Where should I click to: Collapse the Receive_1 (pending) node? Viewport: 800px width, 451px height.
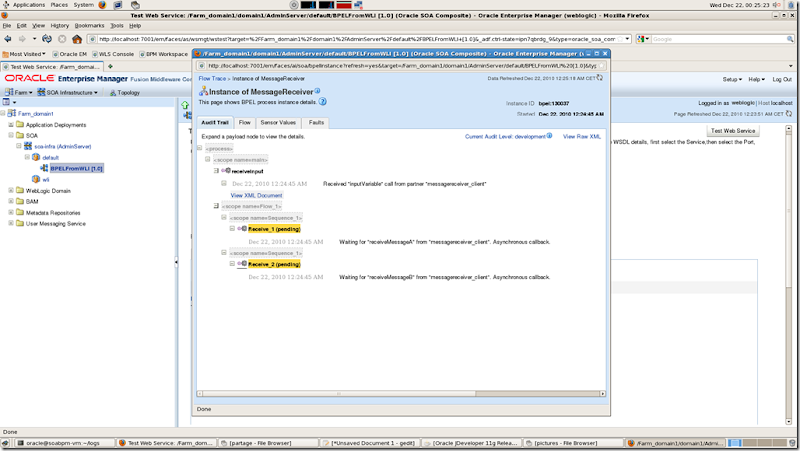coord(232,229)
